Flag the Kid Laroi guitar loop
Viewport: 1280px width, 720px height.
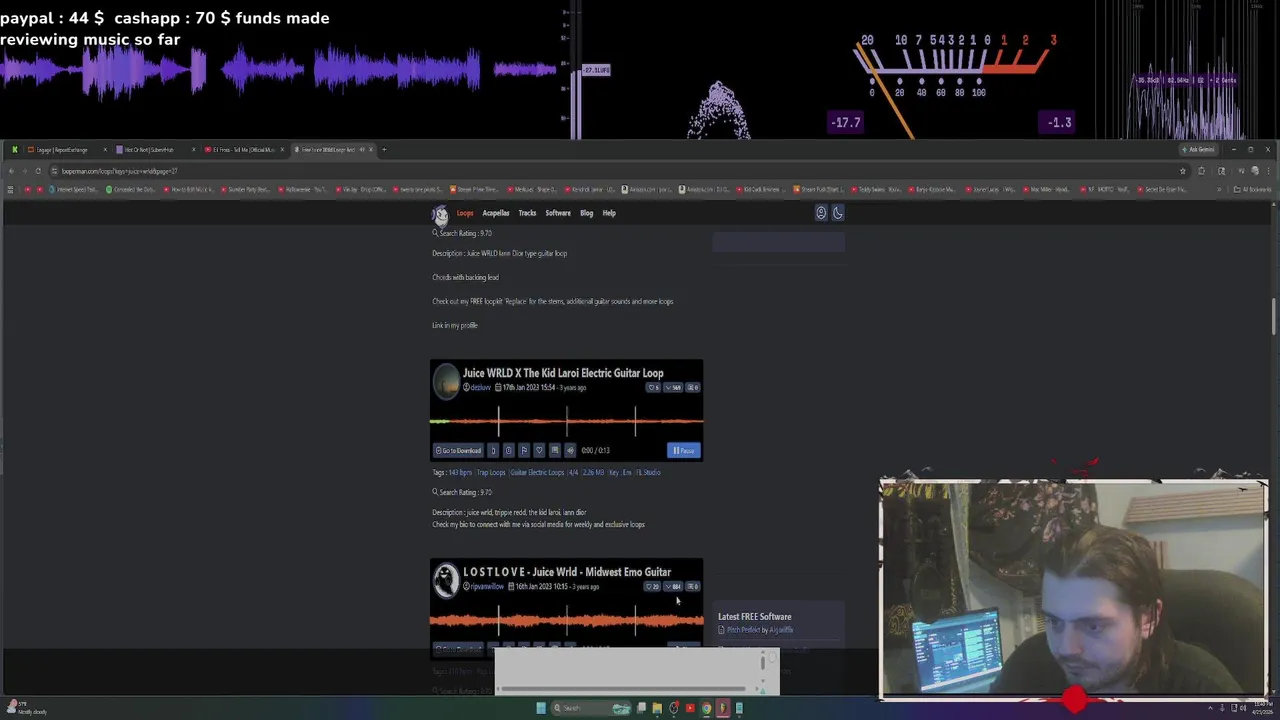tap(523, 450)
